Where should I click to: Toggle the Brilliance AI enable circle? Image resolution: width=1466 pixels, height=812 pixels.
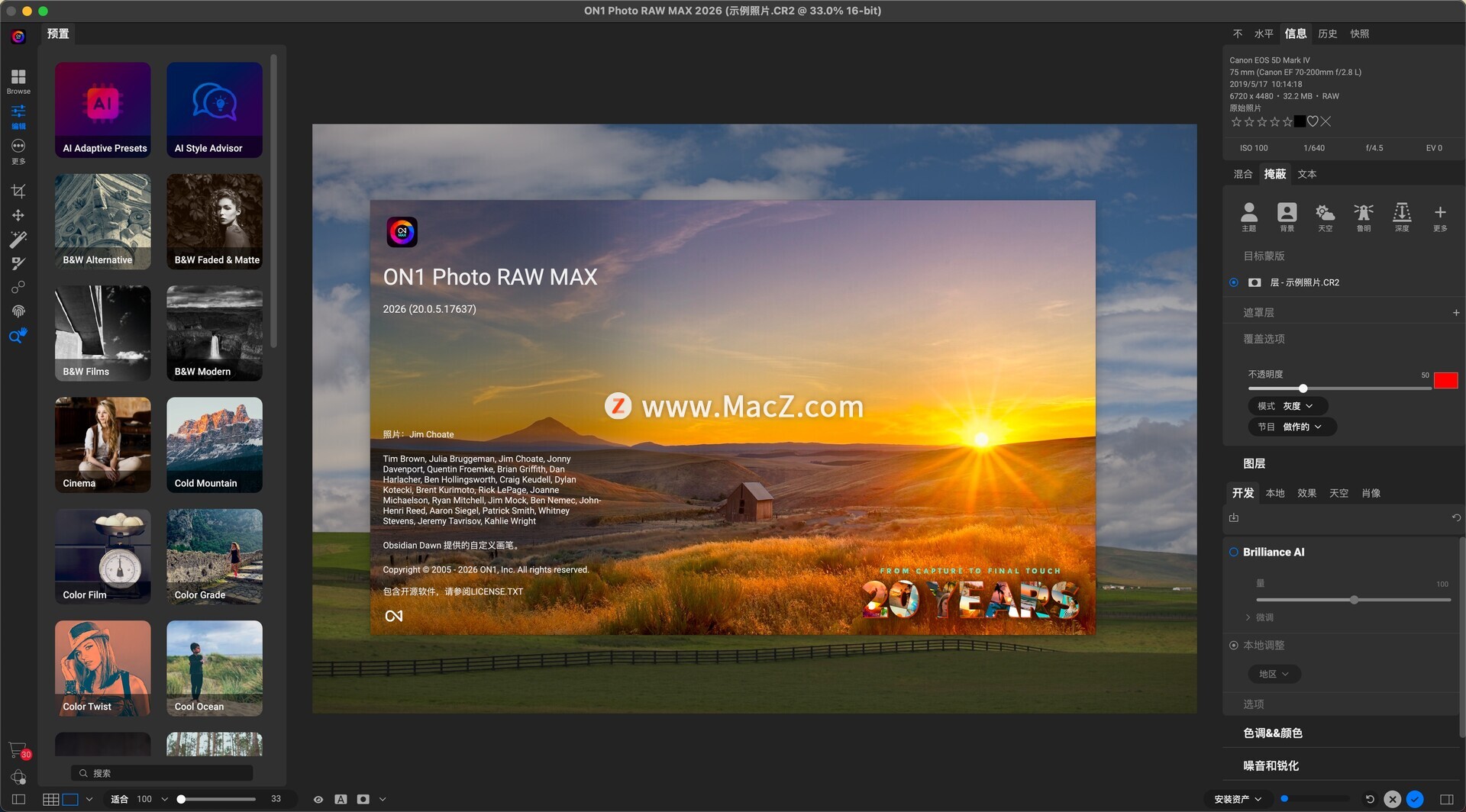click(x=1233, y=552)
